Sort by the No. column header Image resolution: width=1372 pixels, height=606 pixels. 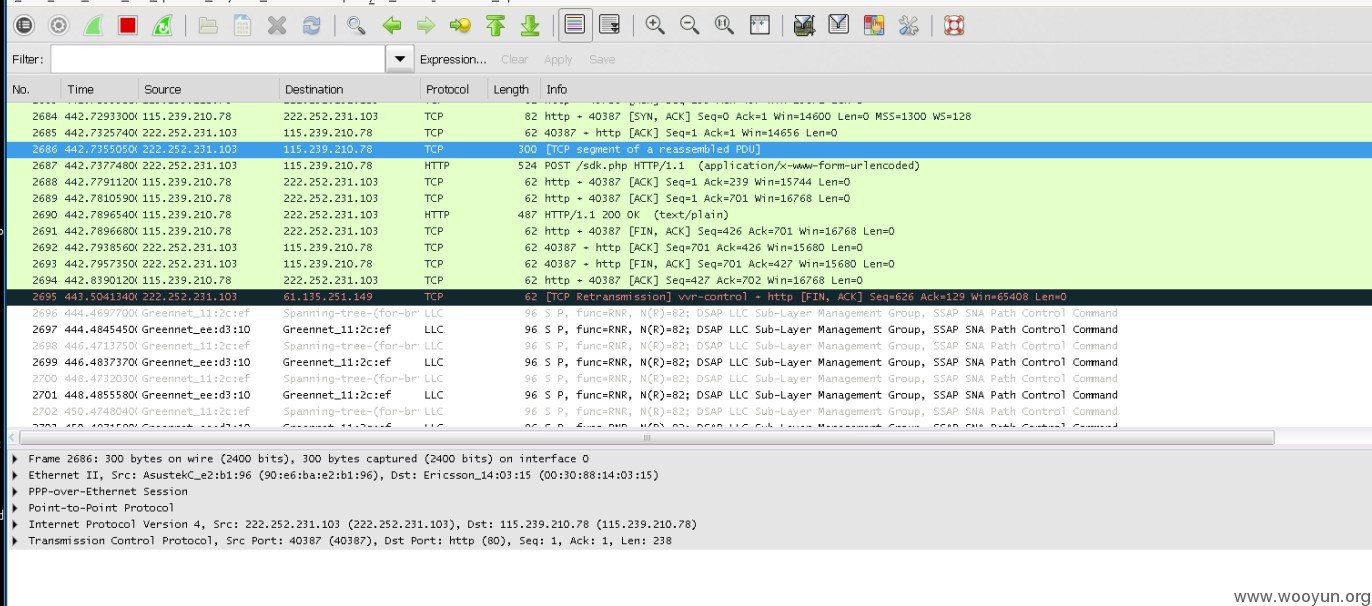tap(33, 89)
